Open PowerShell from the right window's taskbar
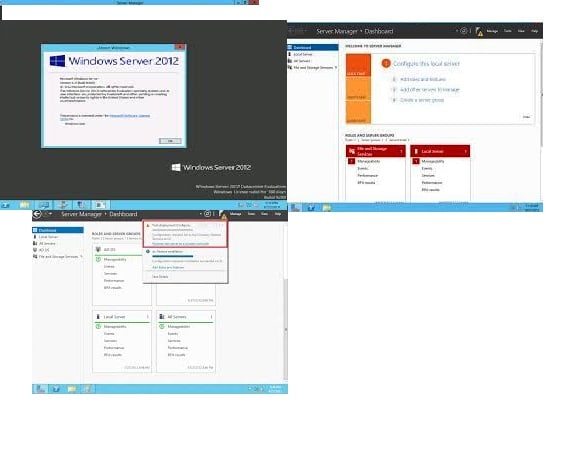 pos(311,208)
